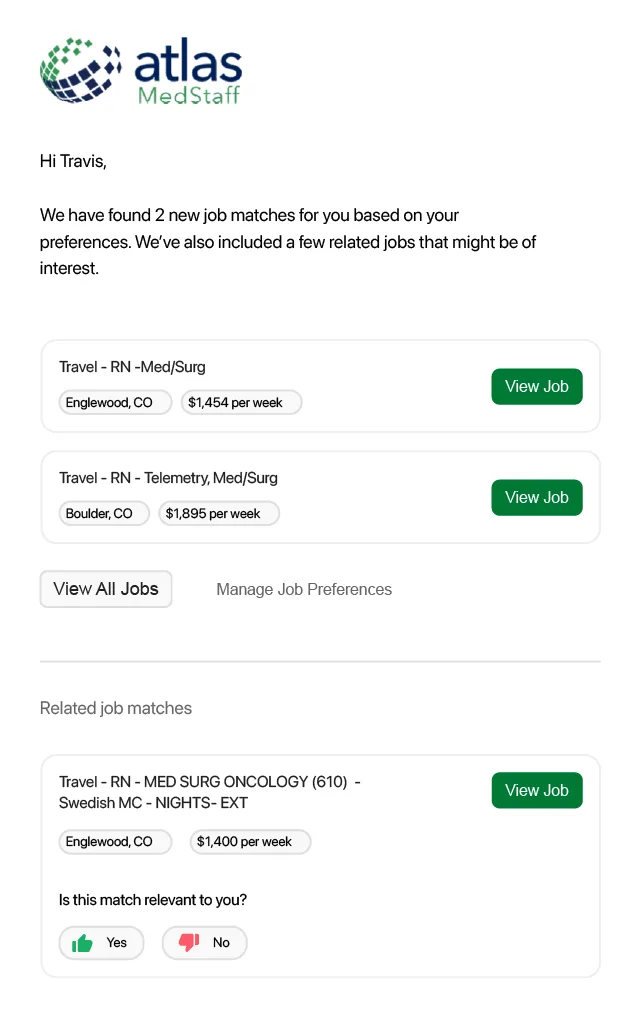The image size is (641, 1014).
Task: Click the Travel - RN -Med/Surg job title
Action: click(133, 367)
